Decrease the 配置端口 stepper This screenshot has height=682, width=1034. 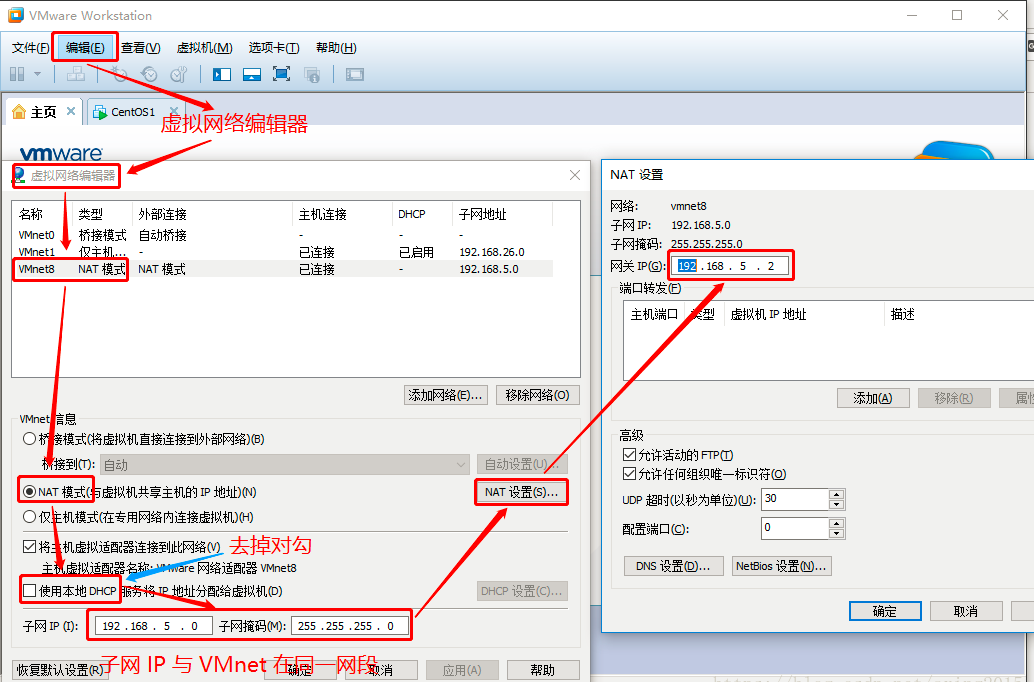point(836,534)
